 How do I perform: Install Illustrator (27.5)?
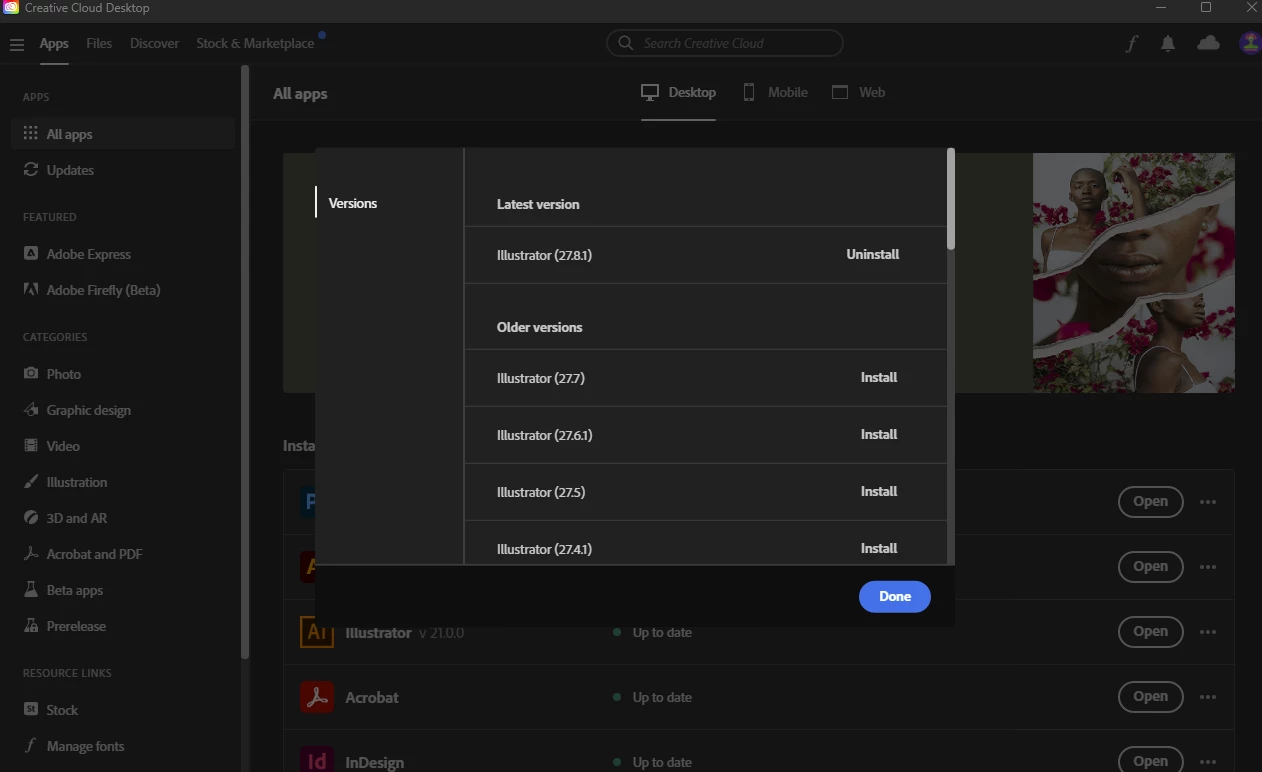point(879,491)
